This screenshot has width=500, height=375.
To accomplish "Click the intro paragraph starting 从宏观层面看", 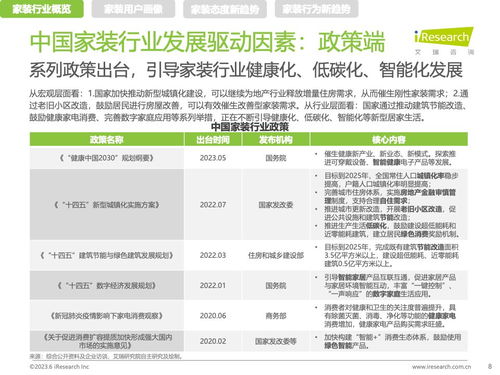I will [x=249, y=105].
